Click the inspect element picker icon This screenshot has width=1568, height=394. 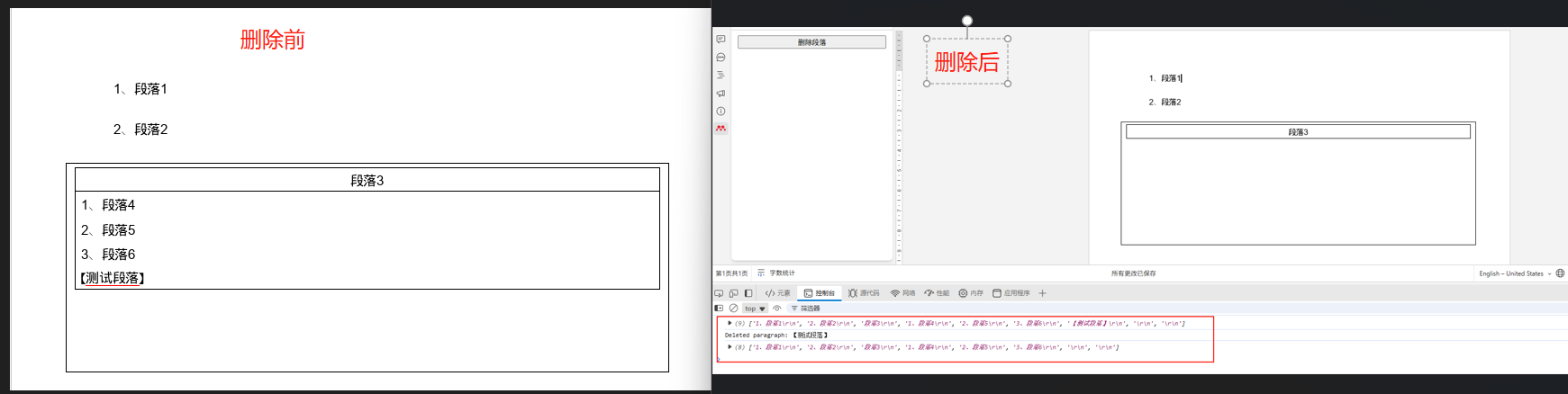(719, 293)
